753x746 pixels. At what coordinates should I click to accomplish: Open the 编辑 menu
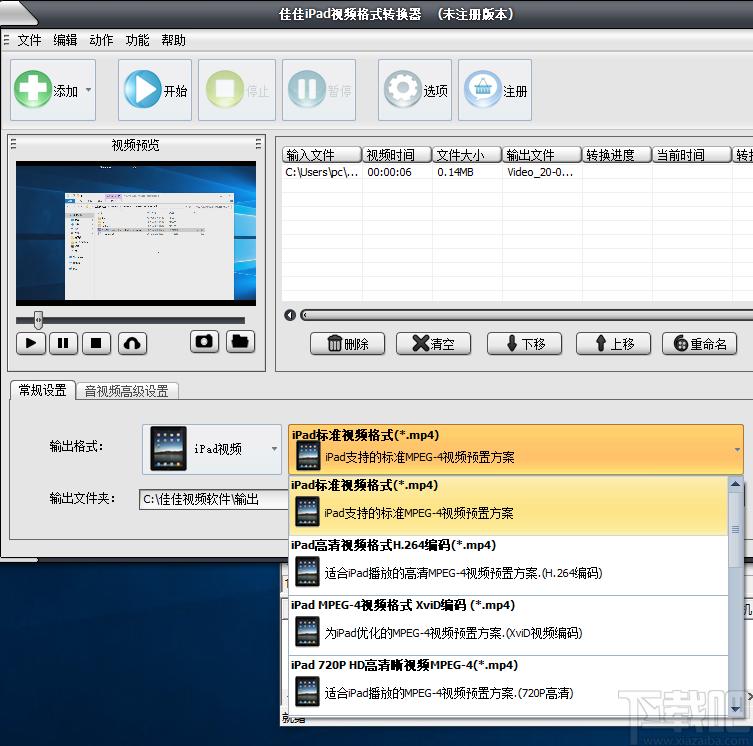click(65, 40)
